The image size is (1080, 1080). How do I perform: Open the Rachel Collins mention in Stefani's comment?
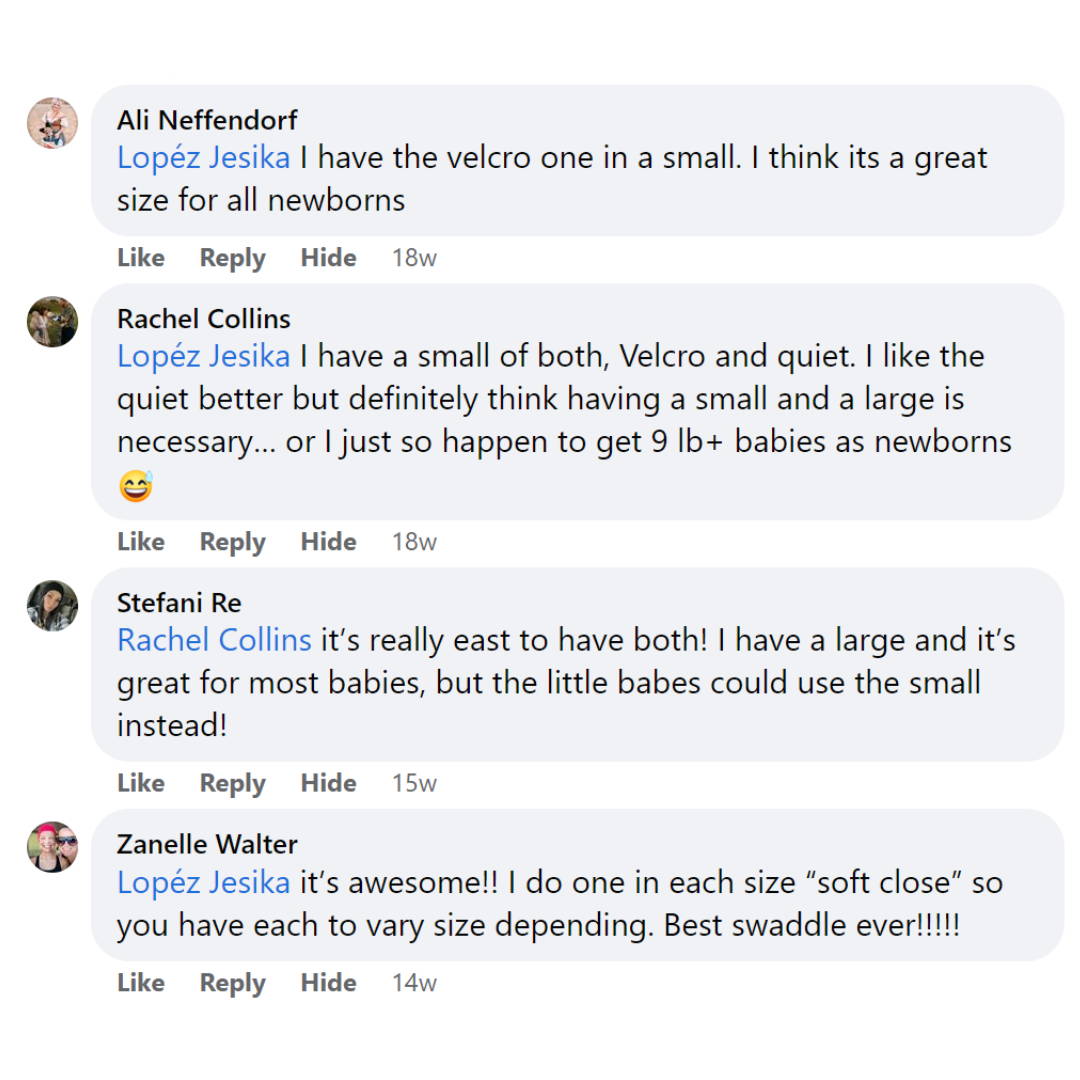point(213,640)
